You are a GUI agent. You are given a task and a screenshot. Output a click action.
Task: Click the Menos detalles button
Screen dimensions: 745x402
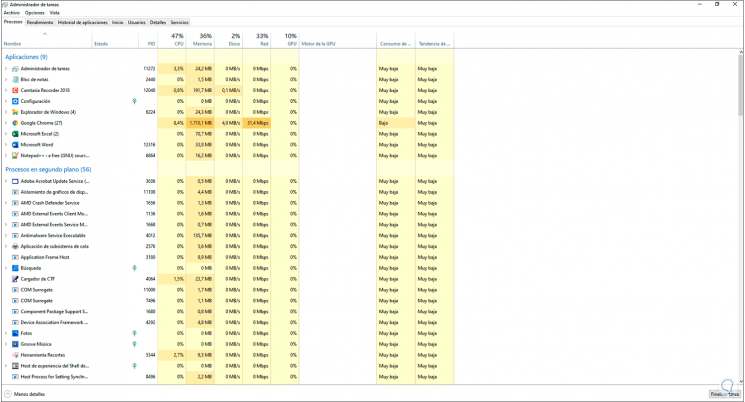pyautogui.click(x=25, y=394)
